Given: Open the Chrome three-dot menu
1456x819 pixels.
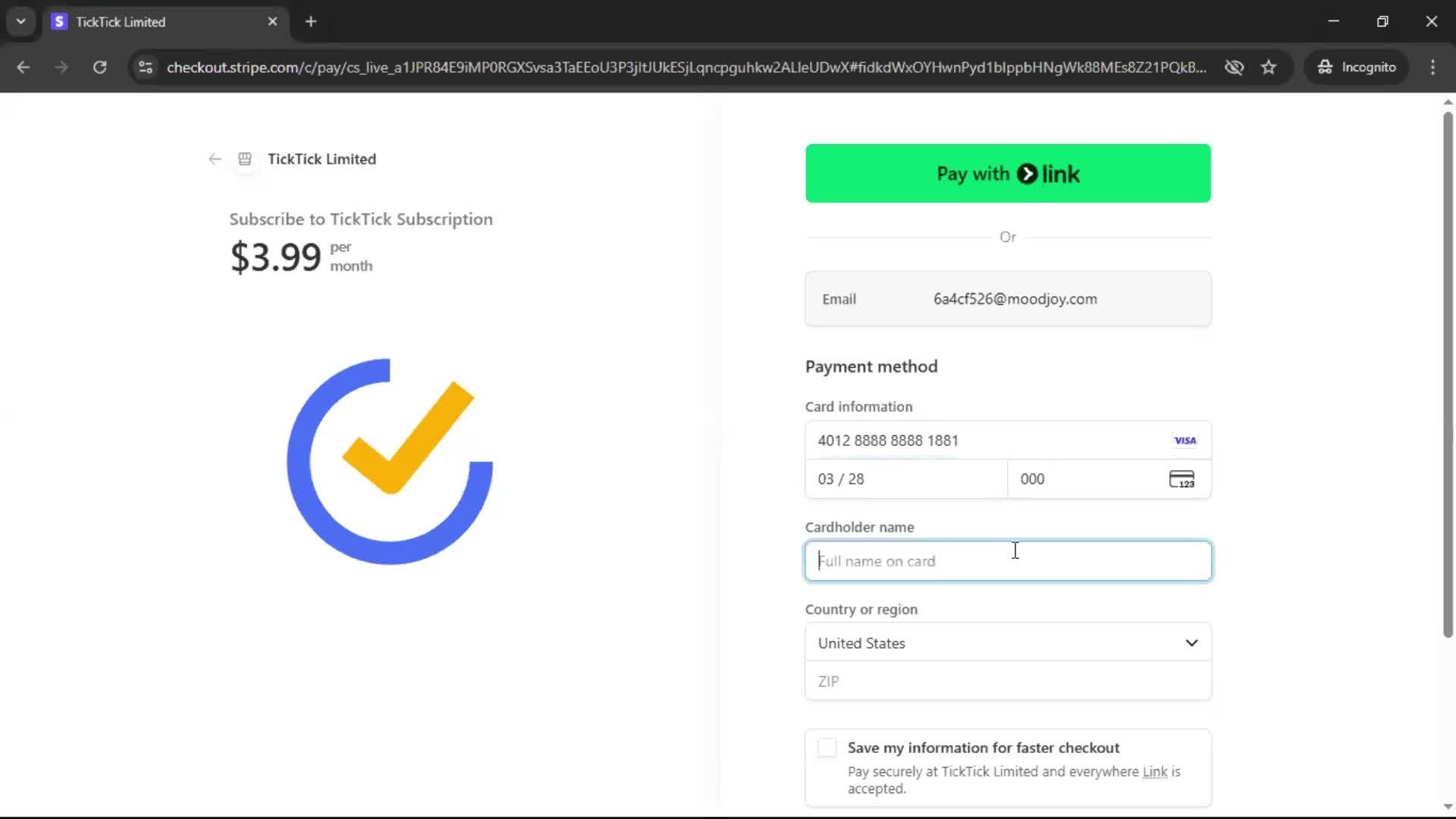Looking at the screenshot, I should click(1432, 67).
